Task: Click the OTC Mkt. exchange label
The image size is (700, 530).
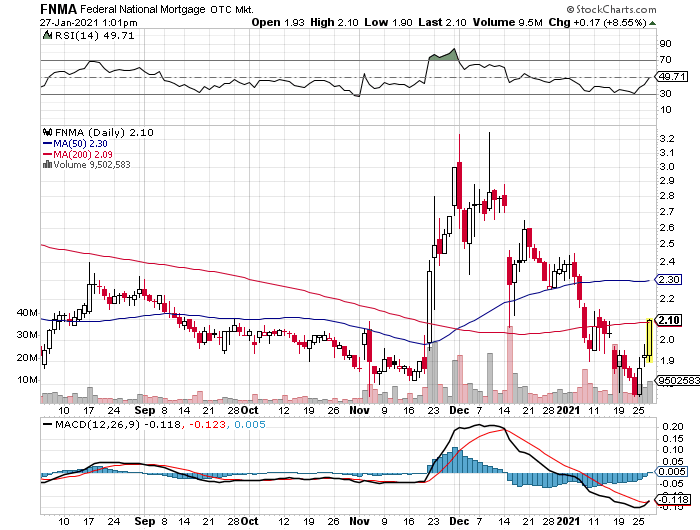Action: 232,9
